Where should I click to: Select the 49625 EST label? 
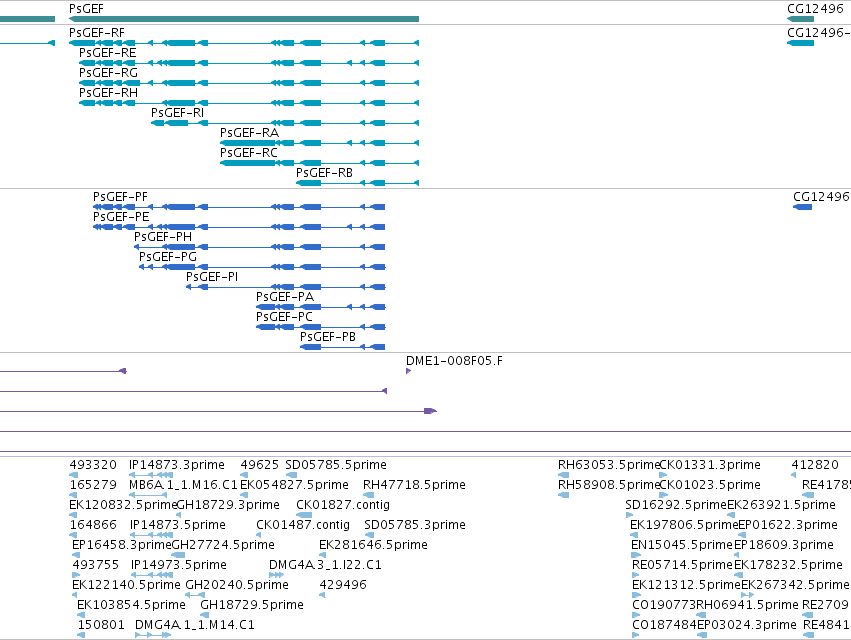[259, 465]
